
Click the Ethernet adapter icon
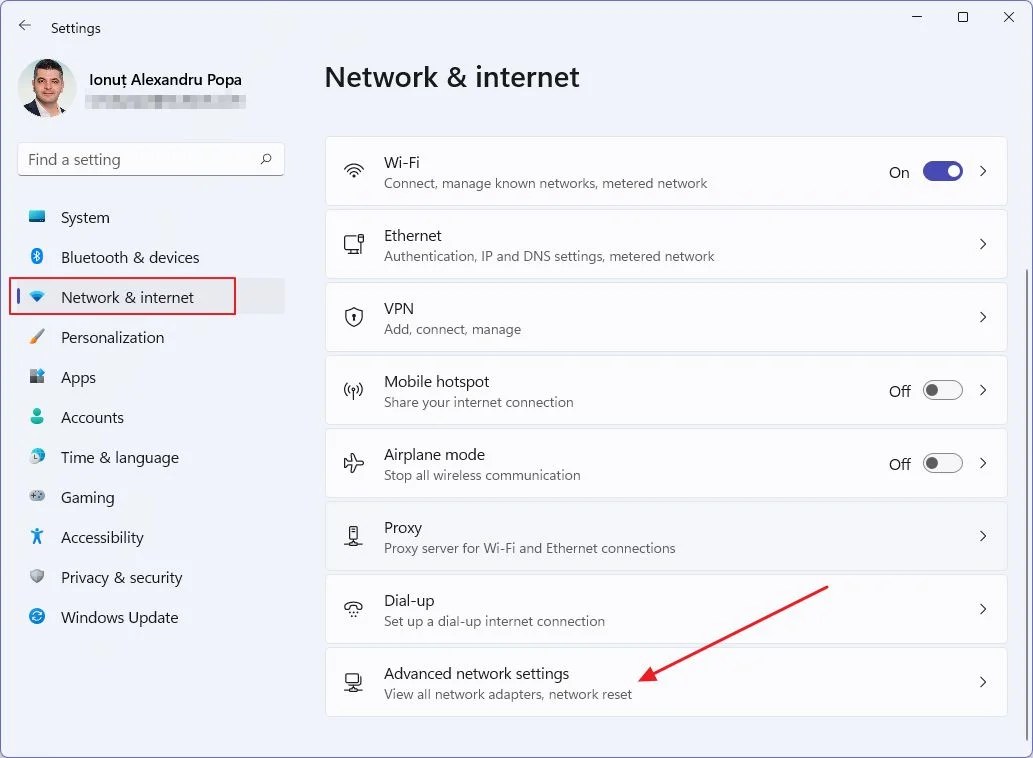[354, 244]
